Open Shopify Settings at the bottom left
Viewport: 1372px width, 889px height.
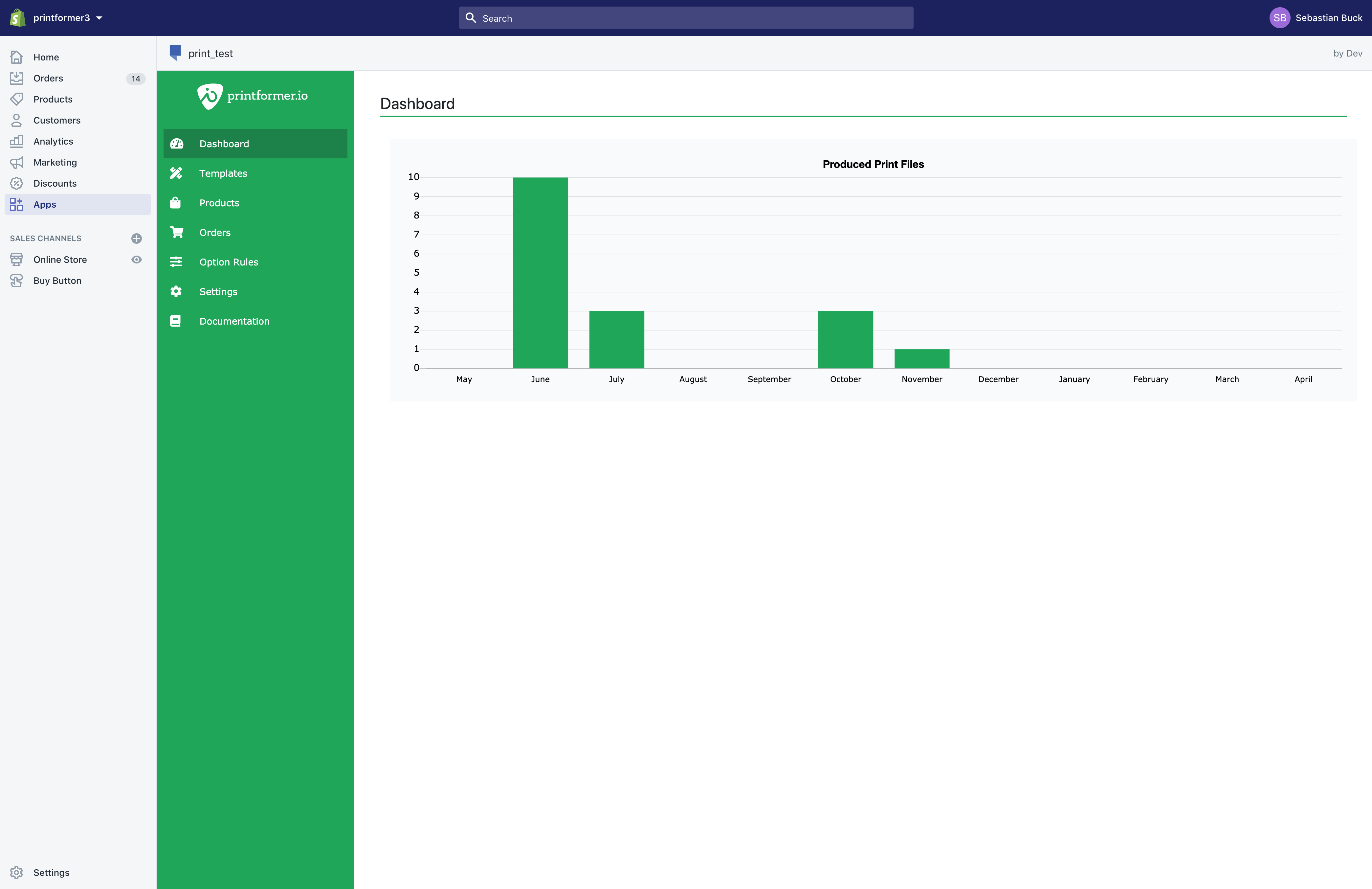[x=51, y=872]
